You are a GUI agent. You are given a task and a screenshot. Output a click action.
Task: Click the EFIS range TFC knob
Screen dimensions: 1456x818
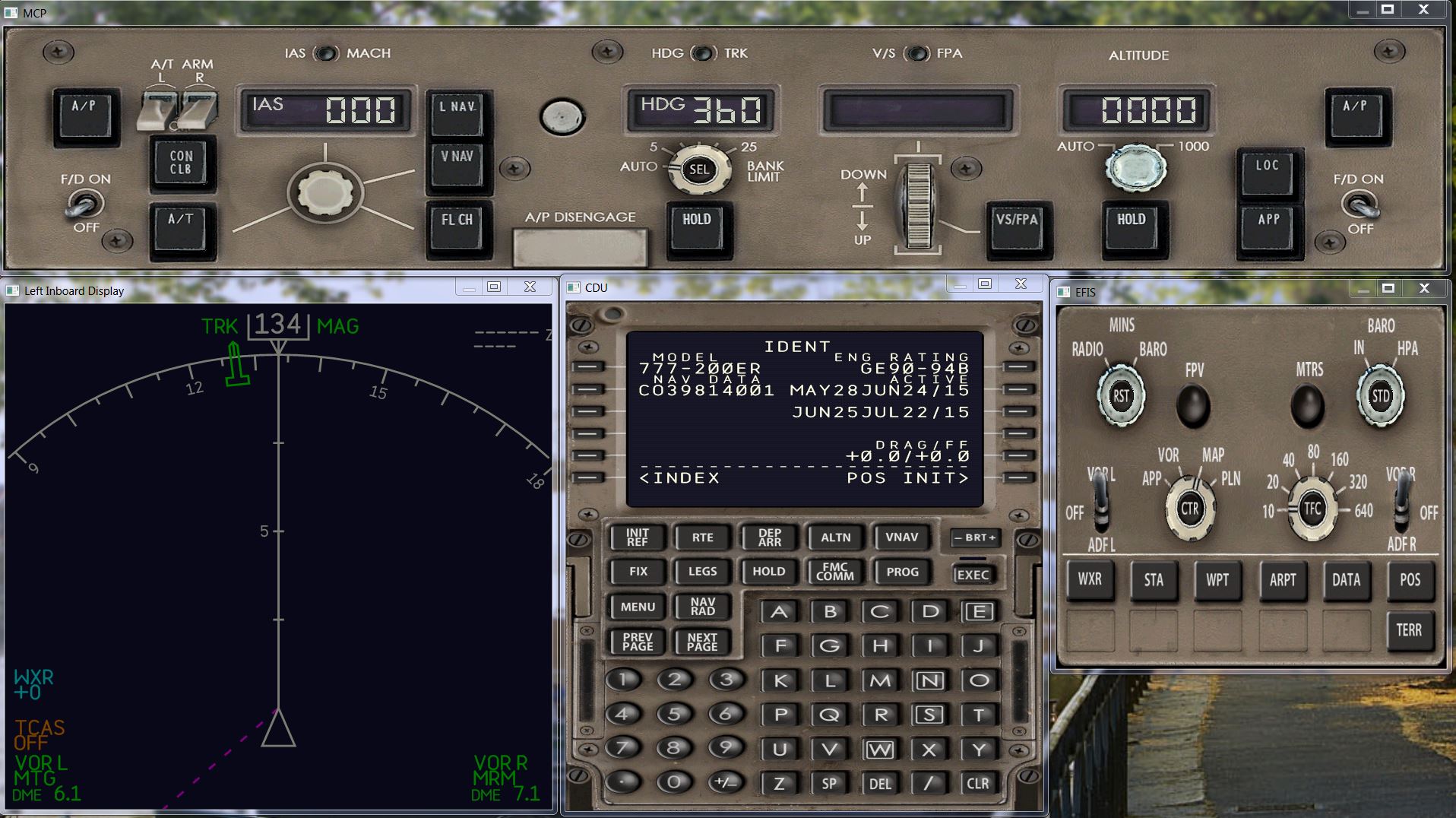click(1312, 509)
